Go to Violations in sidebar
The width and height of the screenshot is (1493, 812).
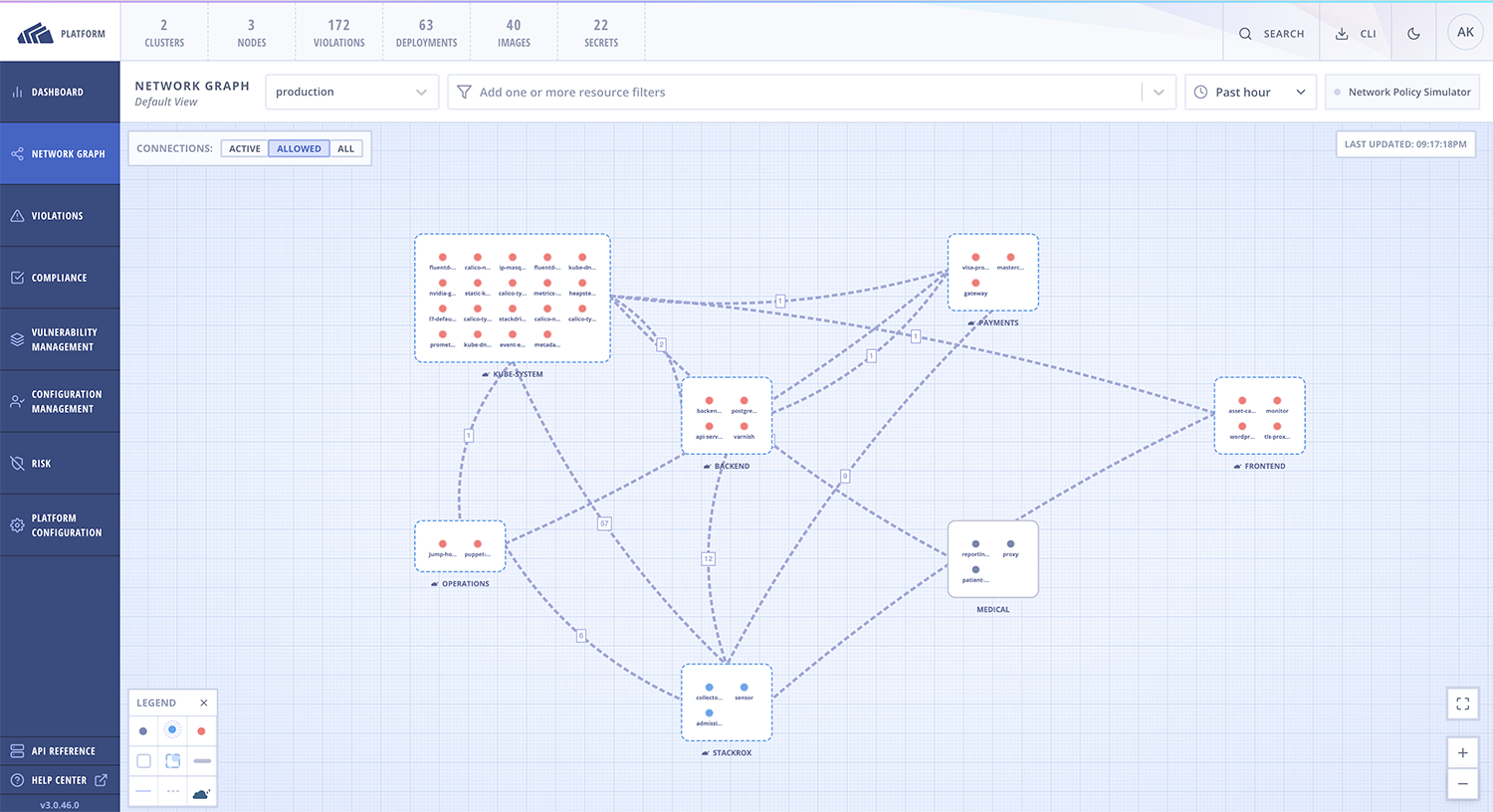tap(60, 216)
